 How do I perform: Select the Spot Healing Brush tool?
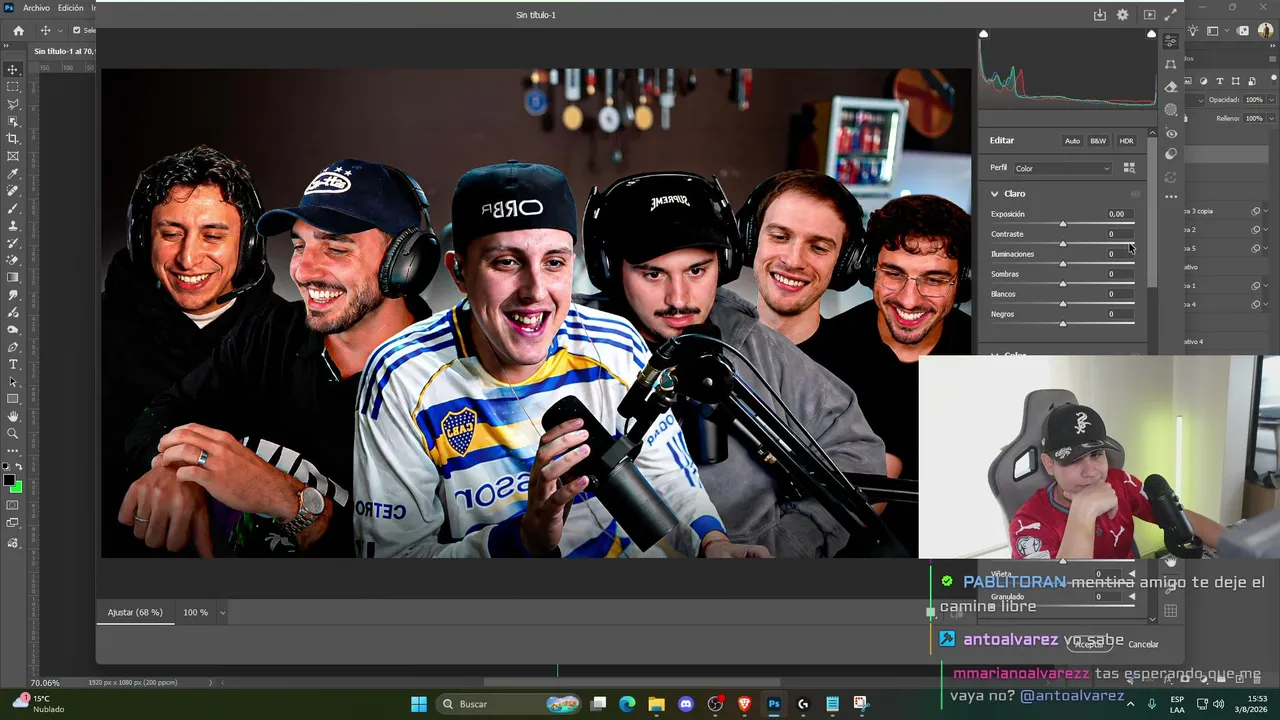click(13, 191)
